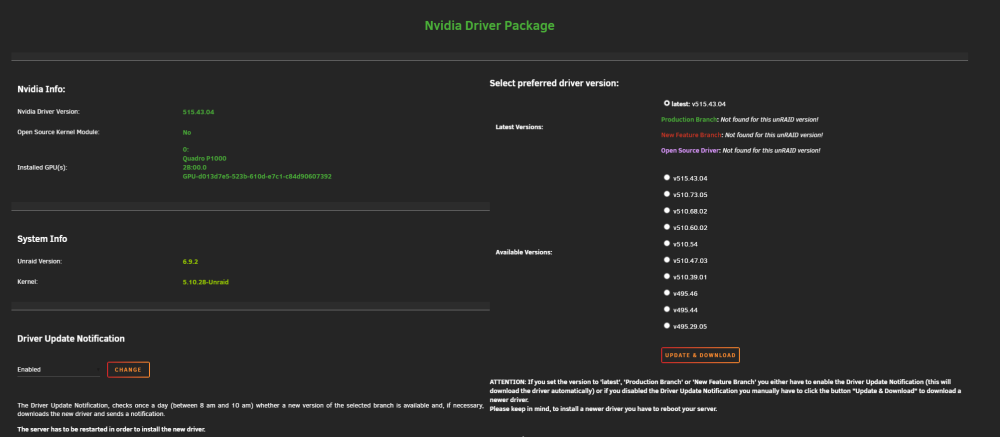Click the Latest Versions label
1000x437 pixels.
pos(519,127)
